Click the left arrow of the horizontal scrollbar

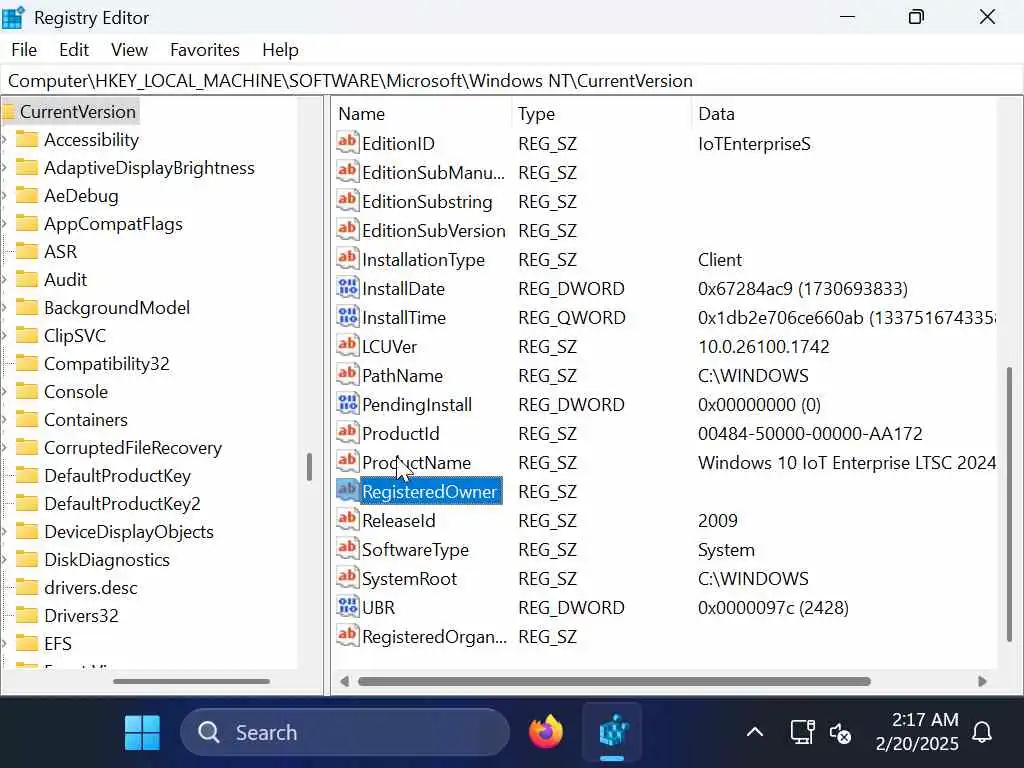tap(344, 681)
